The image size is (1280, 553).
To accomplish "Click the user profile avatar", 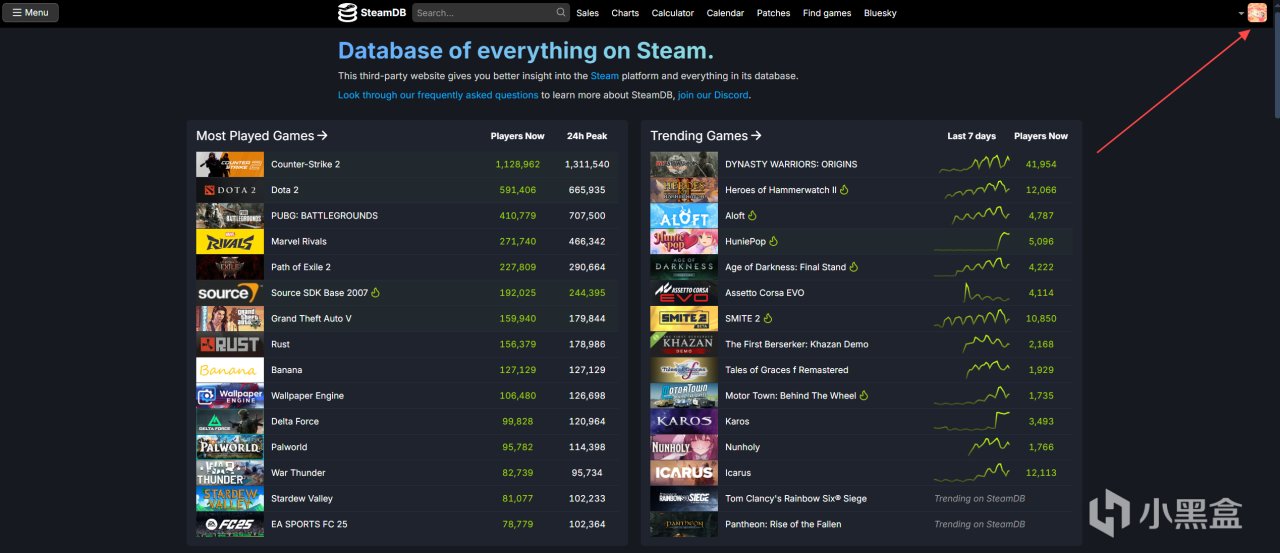I will pos(1257,13).
